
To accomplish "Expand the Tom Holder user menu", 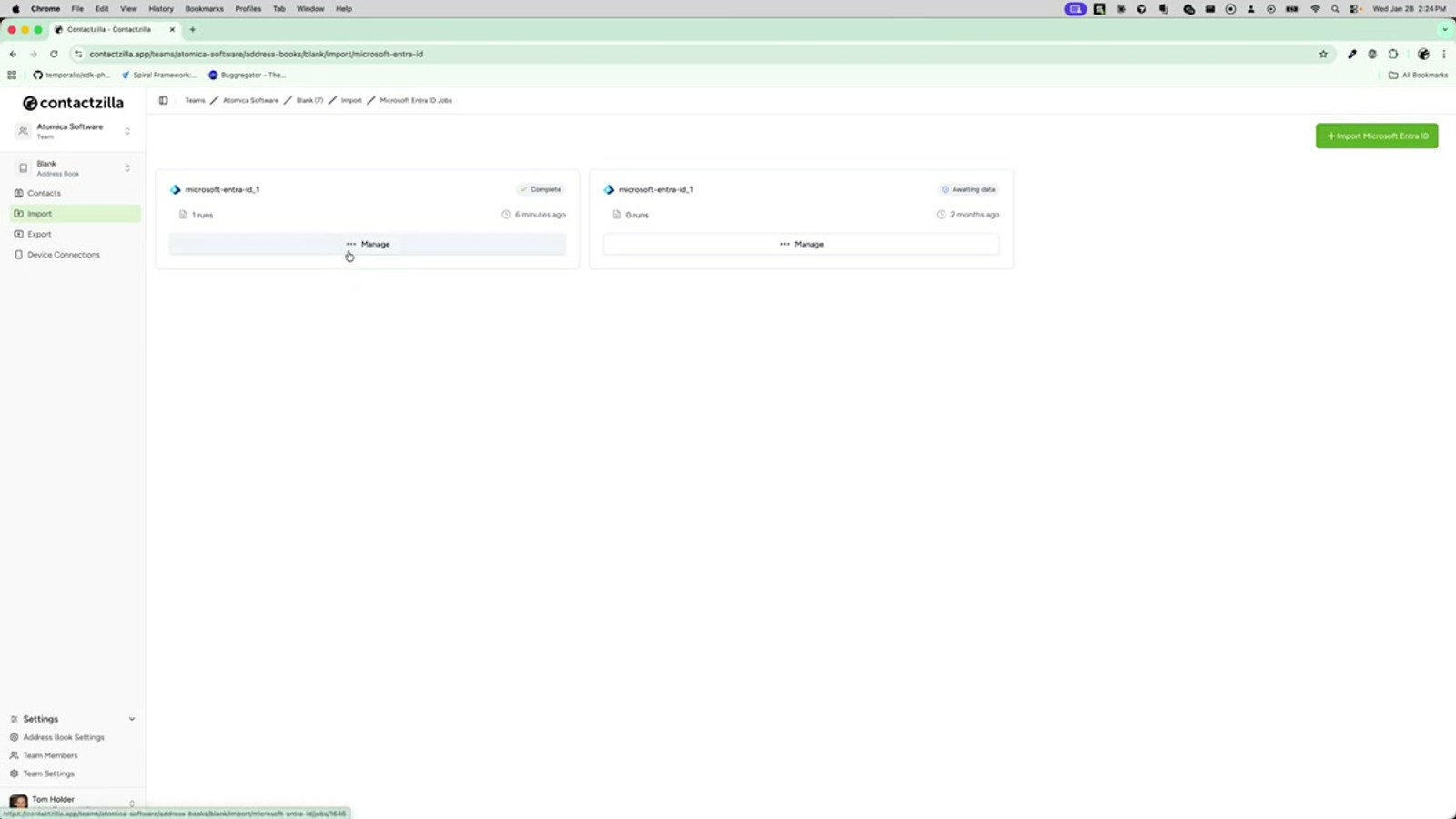I will point(132,803).
